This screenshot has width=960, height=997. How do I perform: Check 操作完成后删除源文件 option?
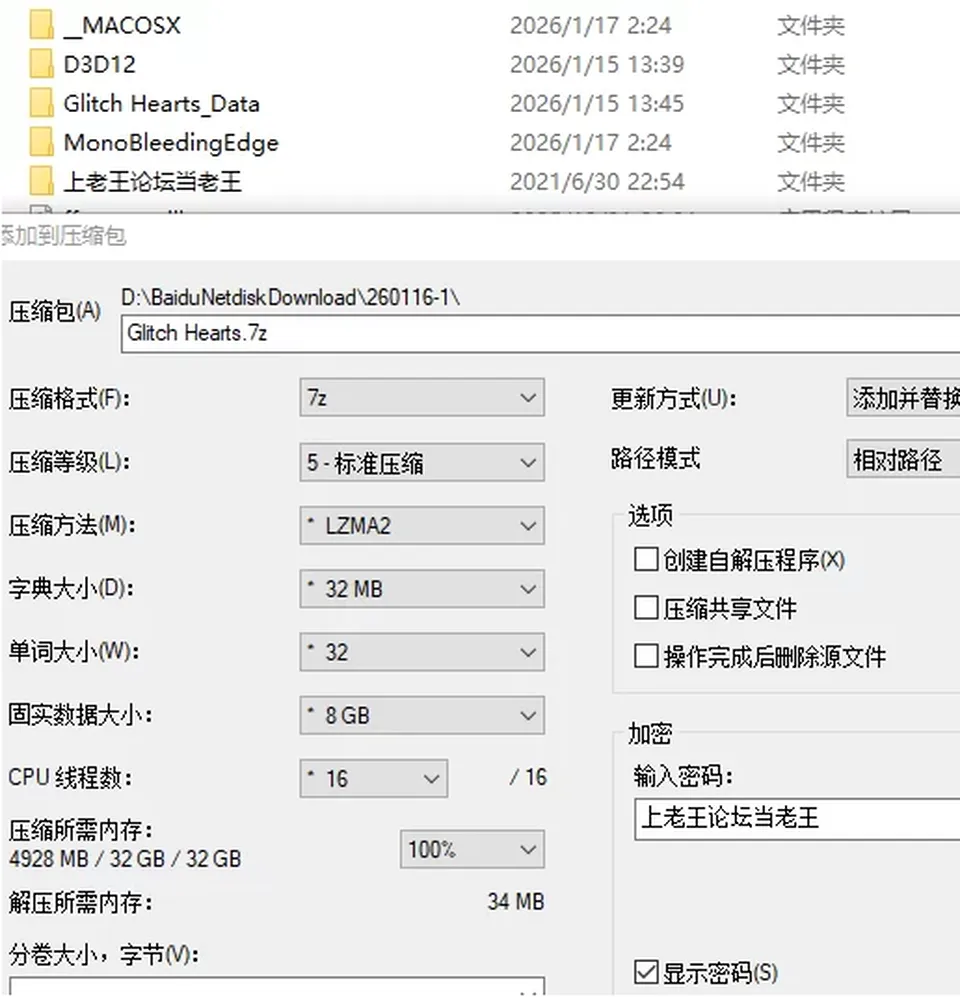[x=646, y=656]
